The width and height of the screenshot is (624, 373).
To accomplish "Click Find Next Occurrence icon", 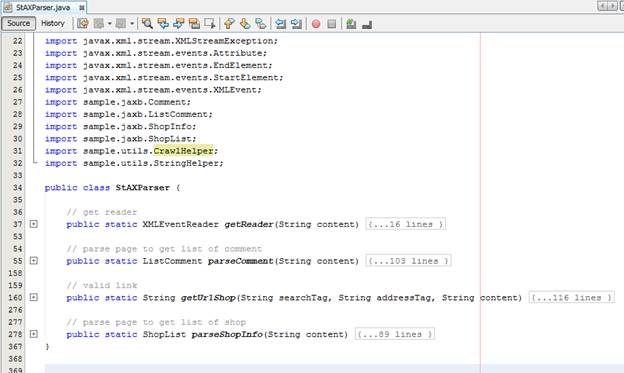I will click(178, 23).
